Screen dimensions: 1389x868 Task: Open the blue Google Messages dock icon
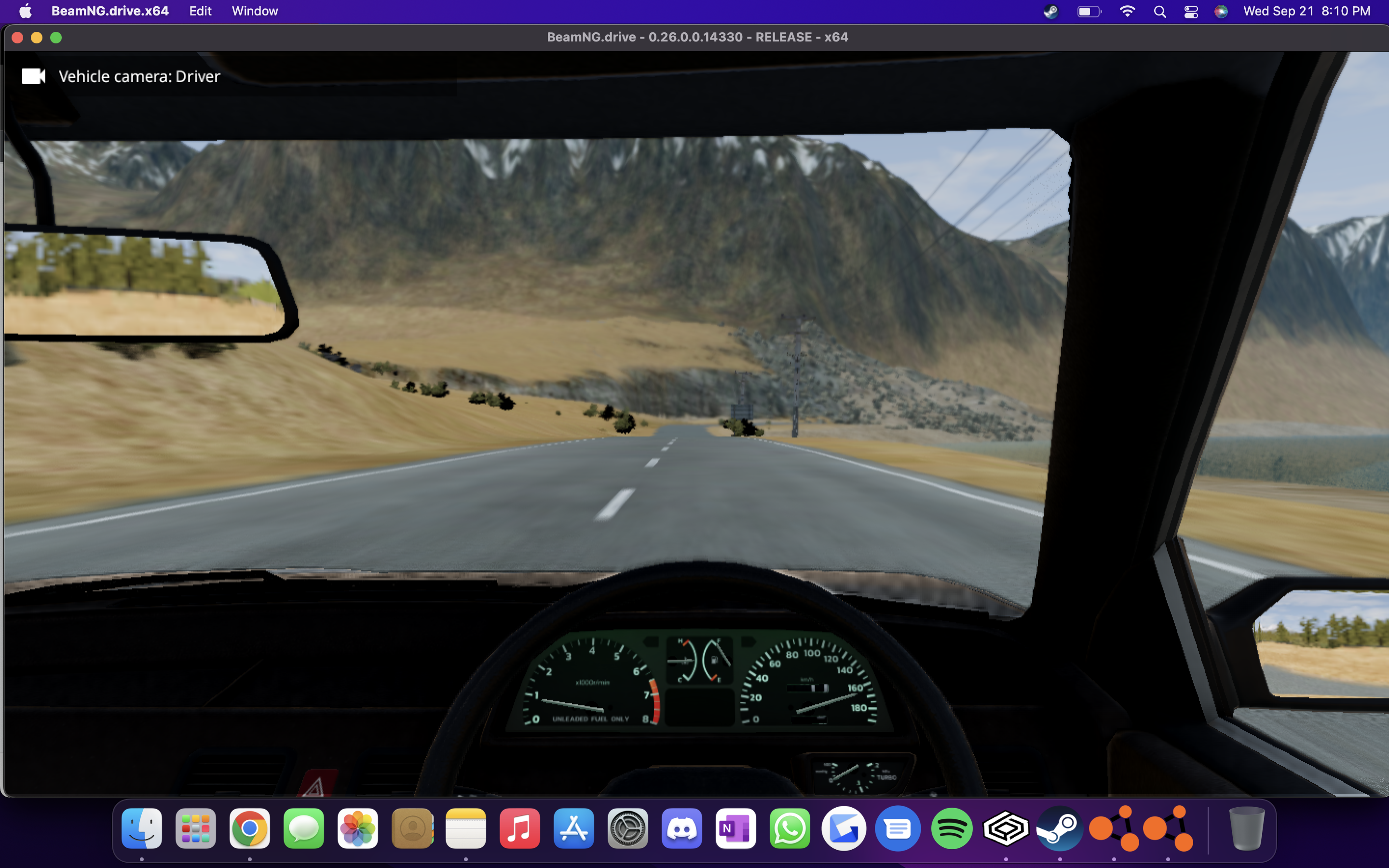coord(897,828)
